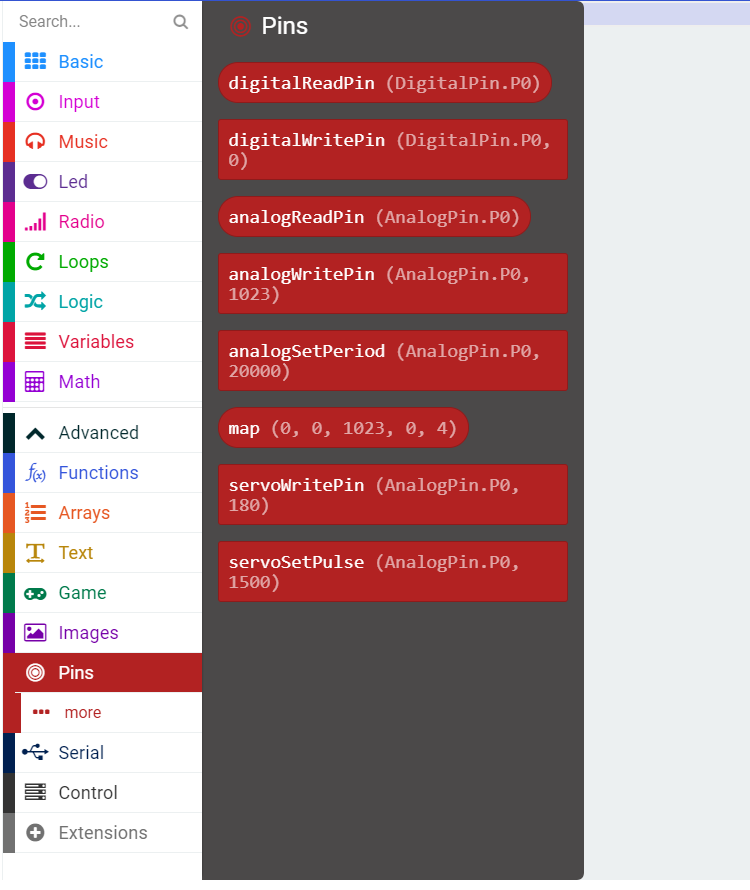Select the Input category icon

tap(35, 102)
